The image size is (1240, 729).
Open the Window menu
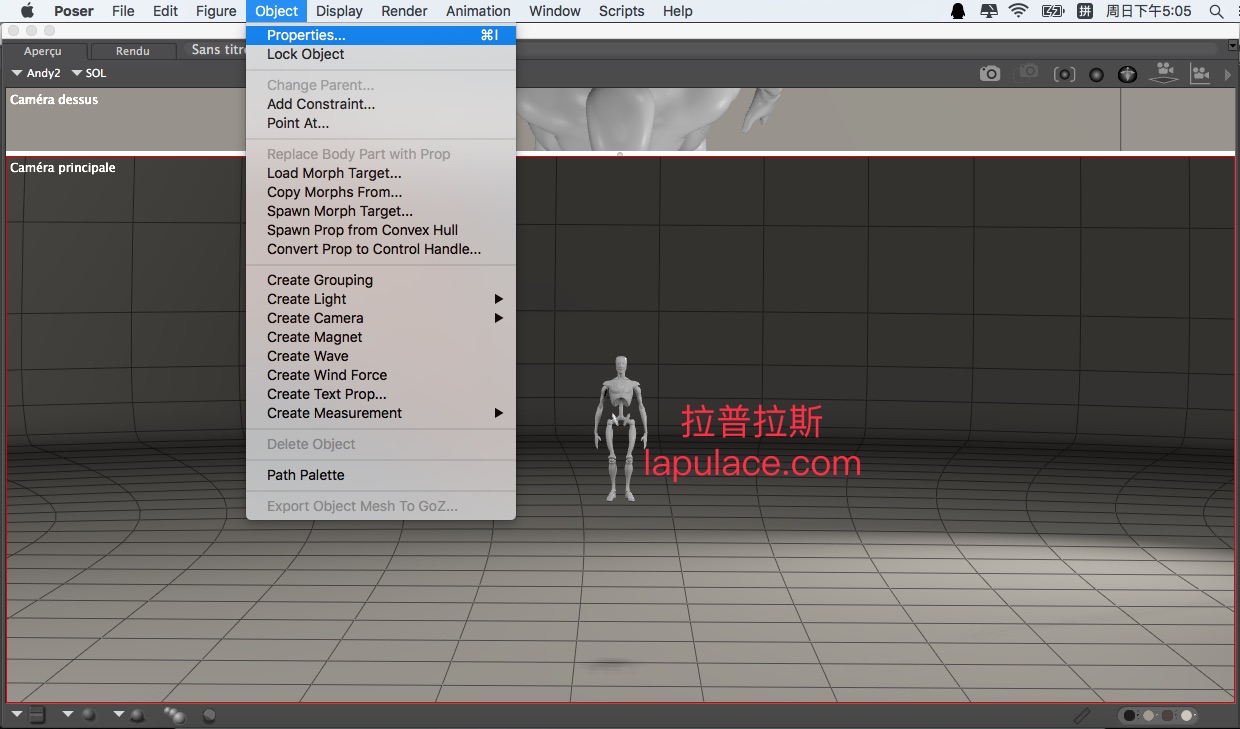(x=555, y=11)
